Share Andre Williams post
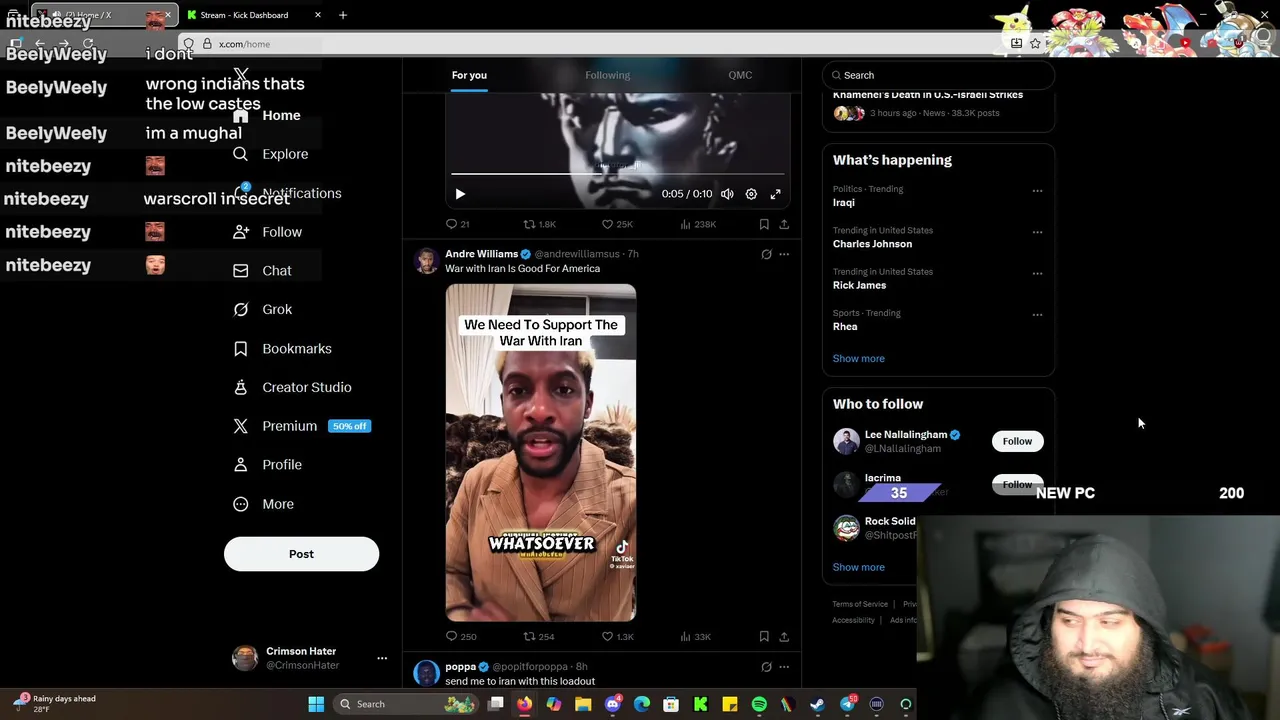Image resolution: width=1280 pixels, height=720 pixels. pos(784,636)
